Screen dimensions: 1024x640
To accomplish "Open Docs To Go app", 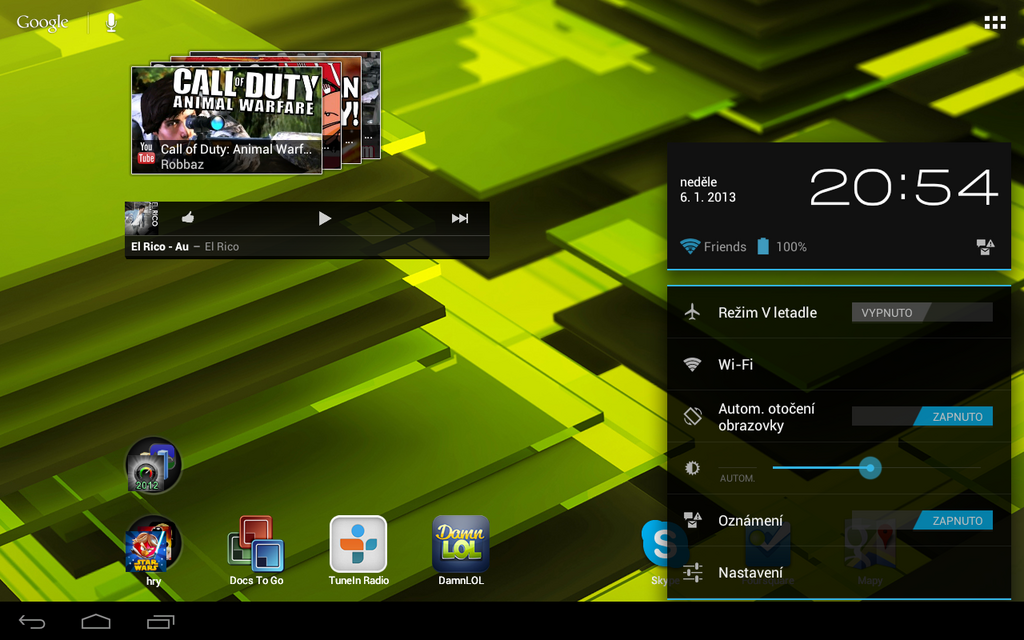I will point(256,545).
